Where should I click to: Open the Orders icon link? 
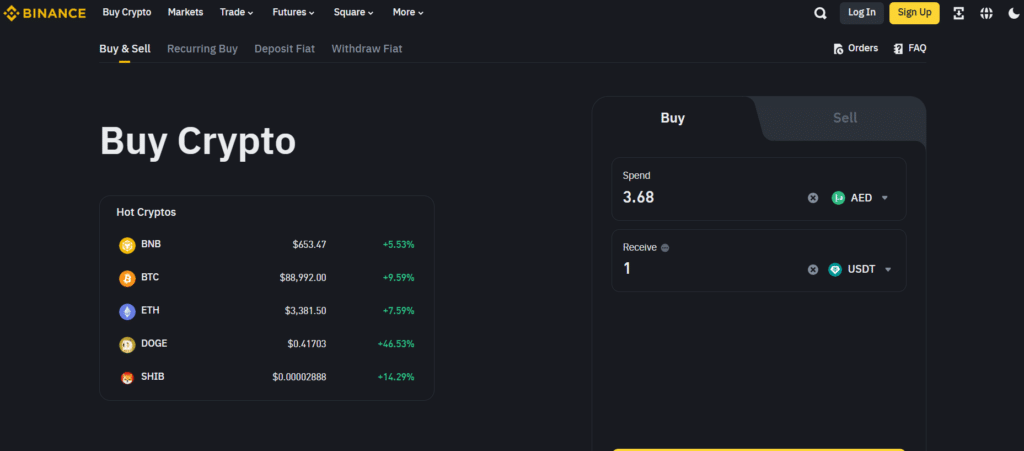(x=856, y=48)
